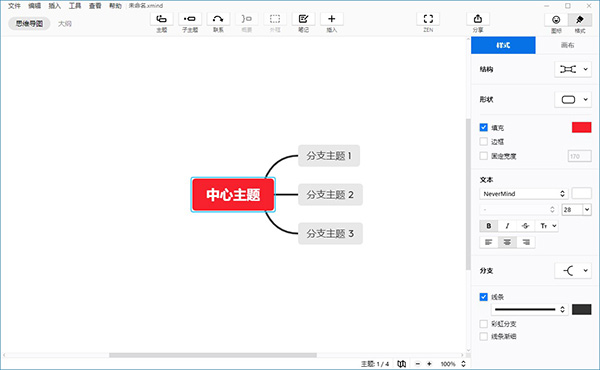Switch to 思维导图 mind map view
Image resolution: width=600 pixels, height=370 pixels.
(29, 24)
